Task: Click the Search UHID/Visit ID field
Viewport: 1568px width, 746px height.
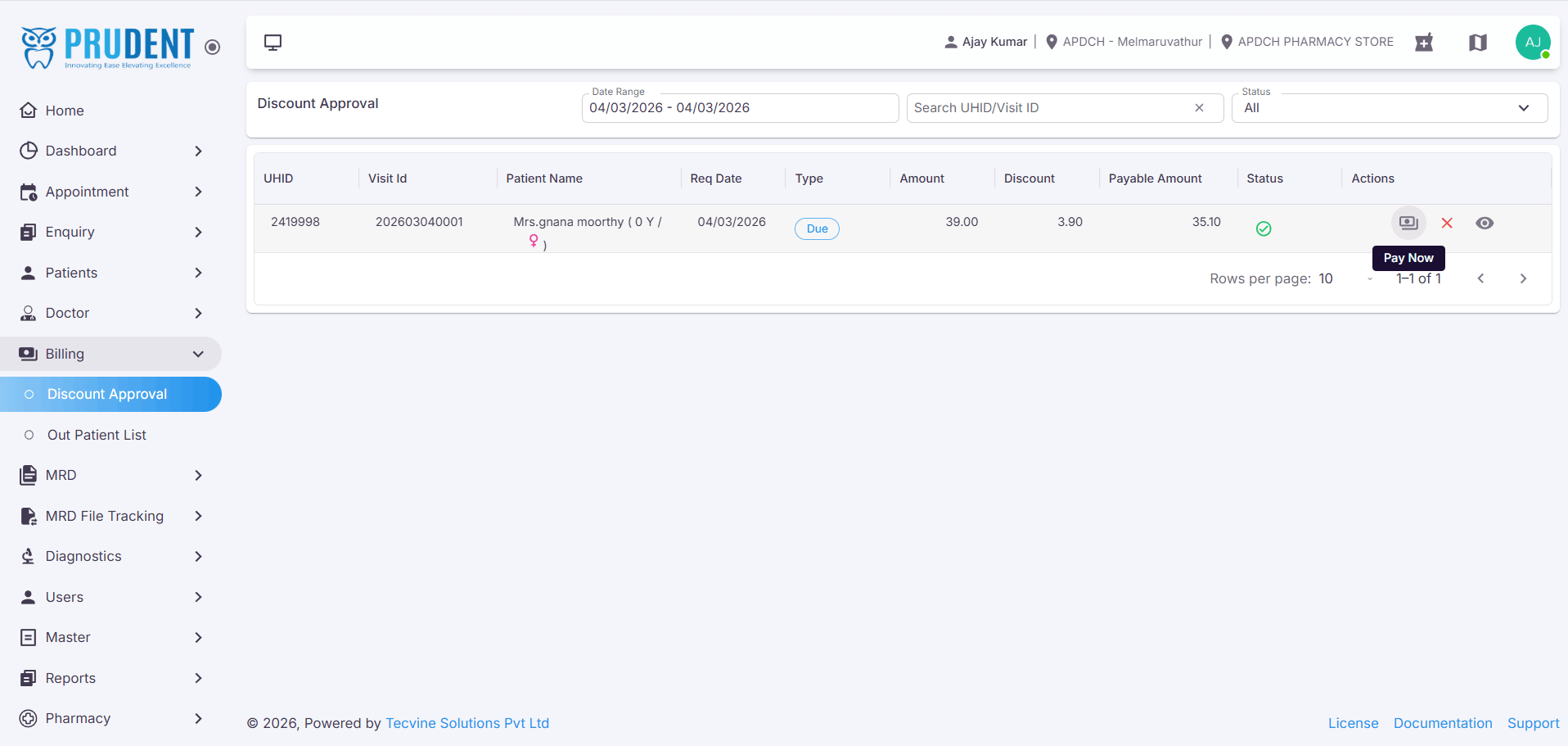Action: (1050, 108)
